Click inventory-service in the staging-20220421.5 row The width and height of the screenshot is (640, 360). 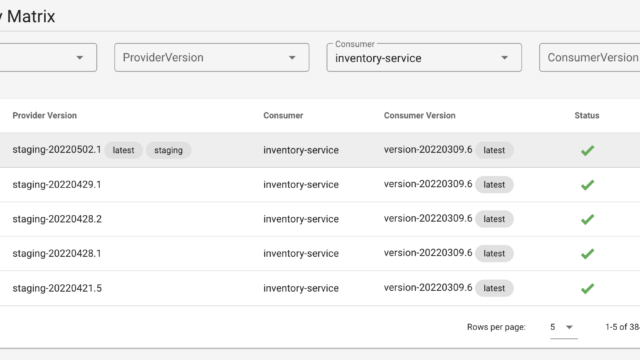[301, 288]
